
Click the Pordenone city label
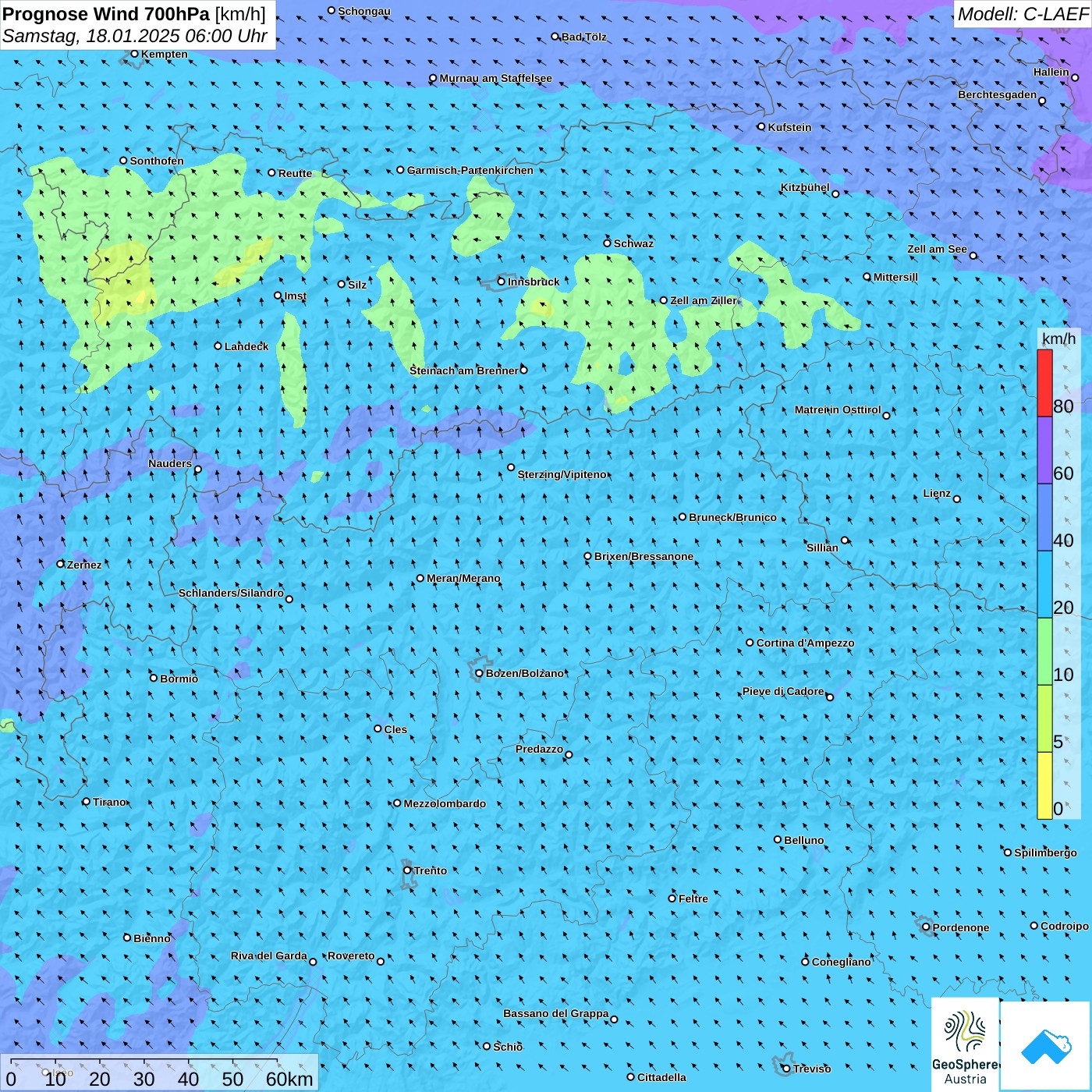coord(961,927)
